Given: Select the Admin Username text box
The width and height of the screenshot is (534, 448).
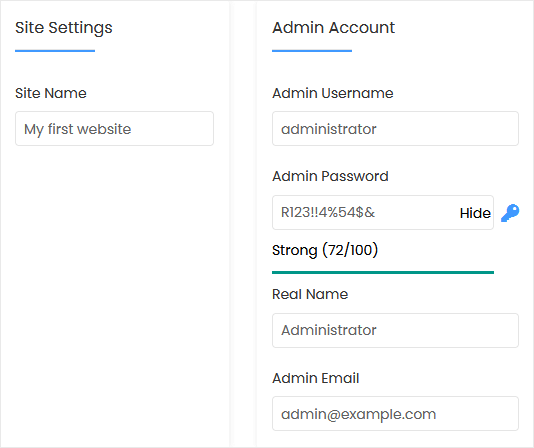Looking at the screenshot, I should point(395,128).
